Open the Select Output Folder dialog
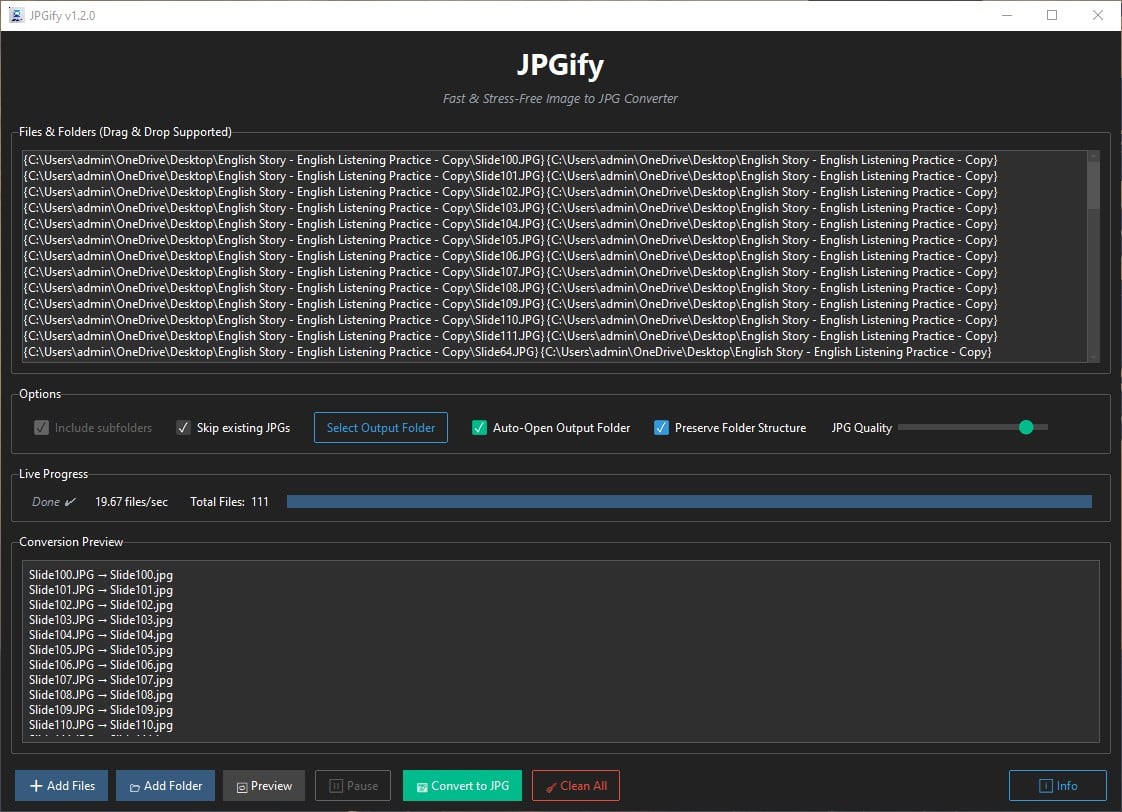 (x=380, y=427)
